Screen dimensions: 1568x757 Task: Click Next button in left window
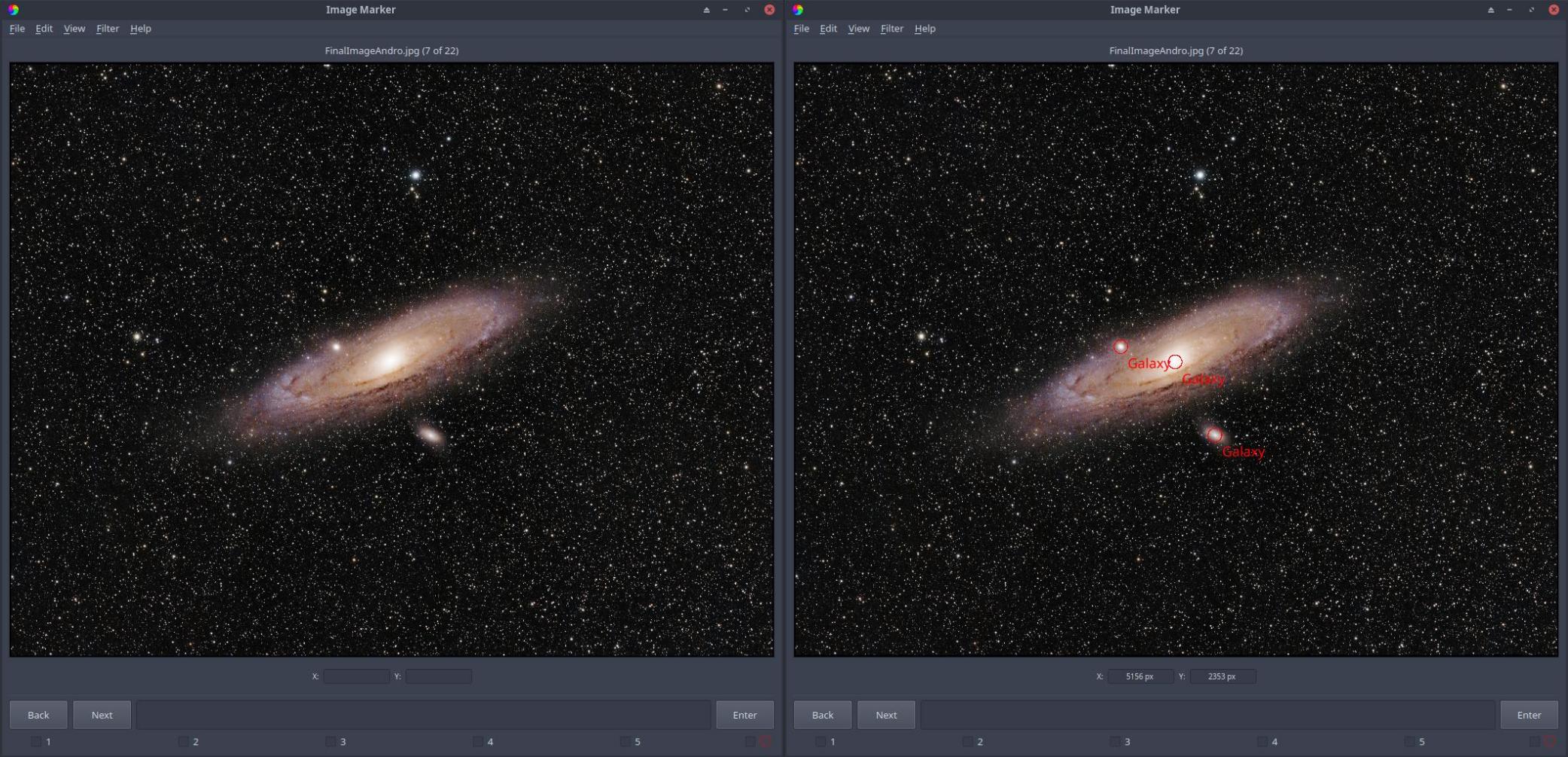[102, 715]
